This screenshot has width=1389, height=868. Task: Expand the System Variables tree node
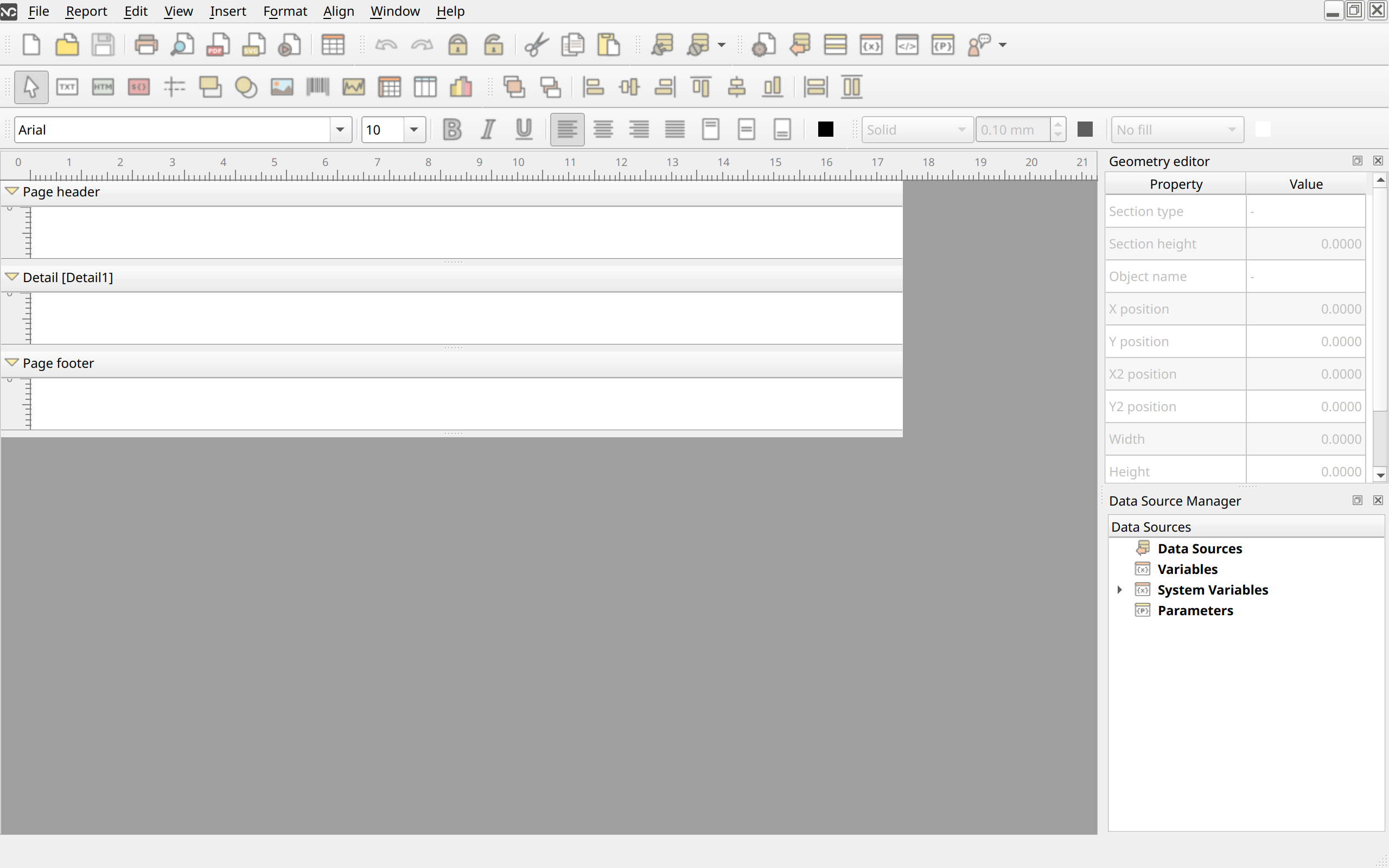pyautogui.click(x=1119, y=590)
